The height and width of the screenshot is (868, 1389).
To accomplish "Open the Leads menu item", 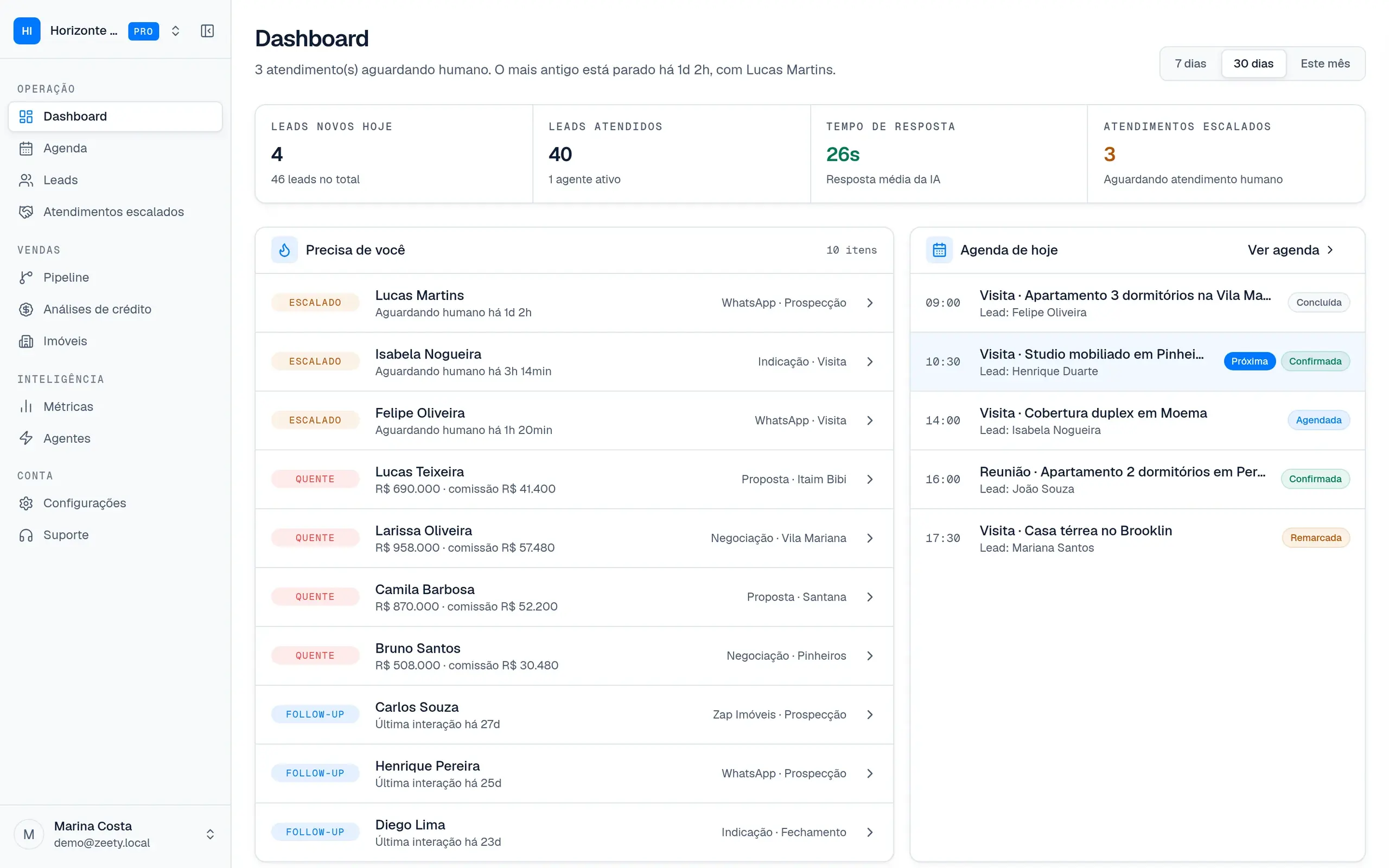I will click(115, 180).
